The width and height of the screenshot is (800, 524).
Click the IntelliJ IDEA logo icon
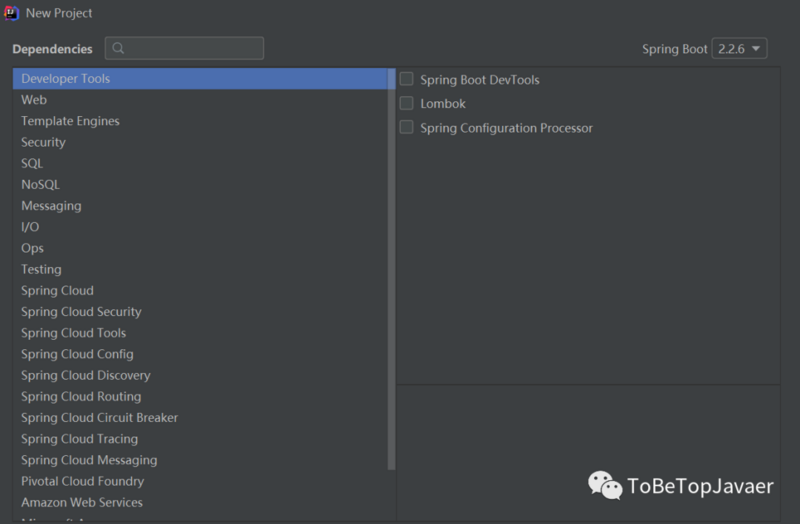tap(11, 13)
